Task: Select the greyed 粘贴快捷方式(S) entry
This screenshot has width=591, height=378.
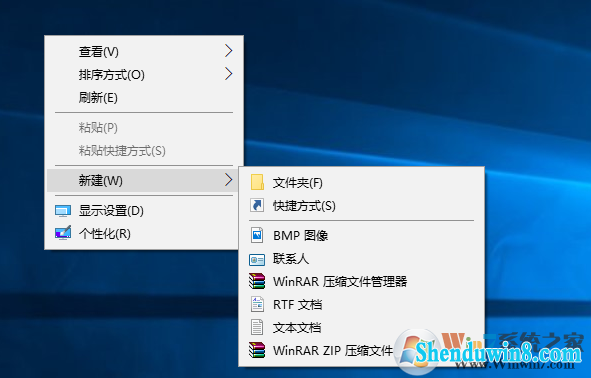Action: (144, 150)
